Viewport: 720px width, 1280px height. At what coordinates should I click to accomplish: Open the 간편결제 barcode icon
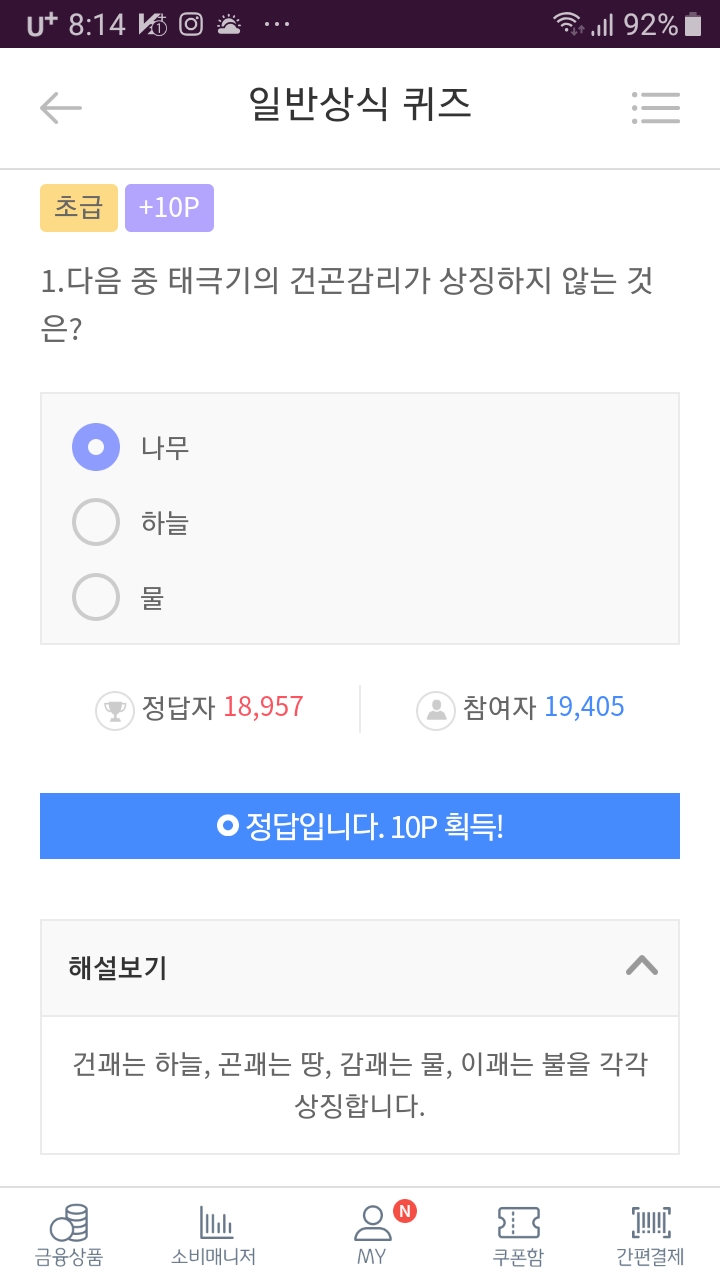(x=650, y=1224)
